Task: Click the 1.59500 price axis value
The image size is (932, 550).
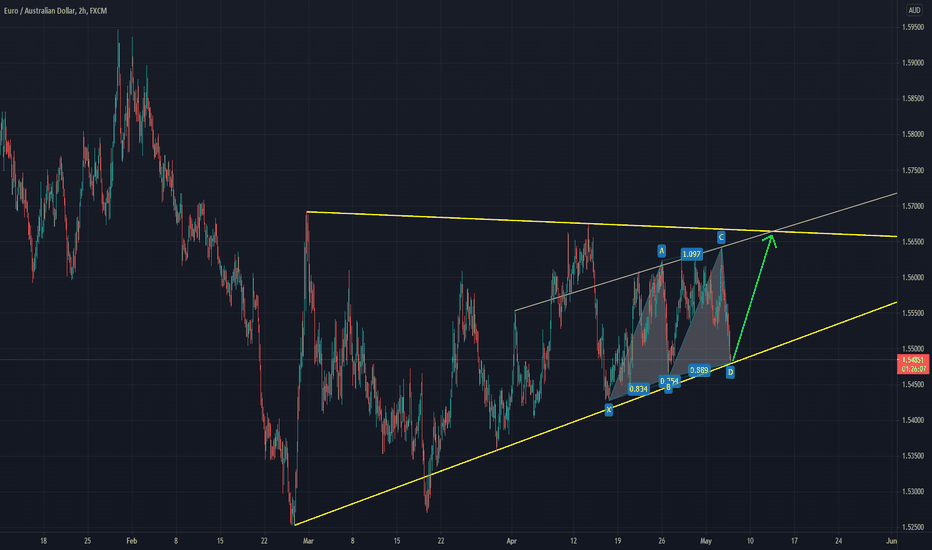Action: [x=913, y=27]
